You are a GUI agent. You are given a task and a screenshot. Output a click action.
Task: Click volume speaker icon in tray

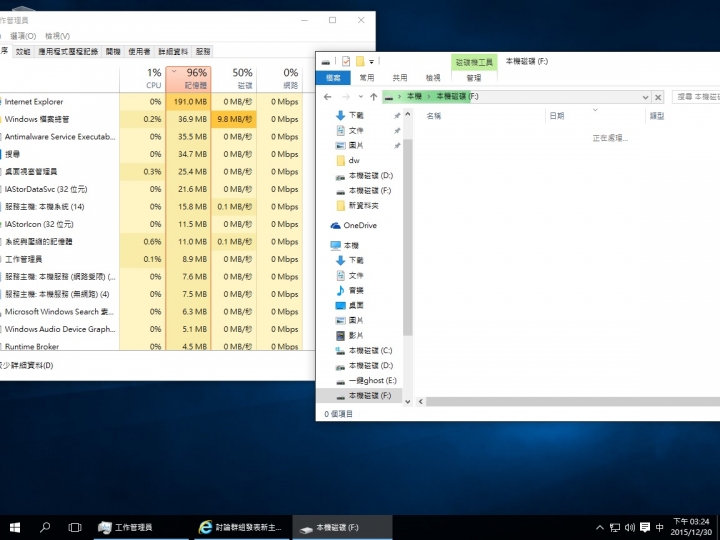click(x=630, y=527)
